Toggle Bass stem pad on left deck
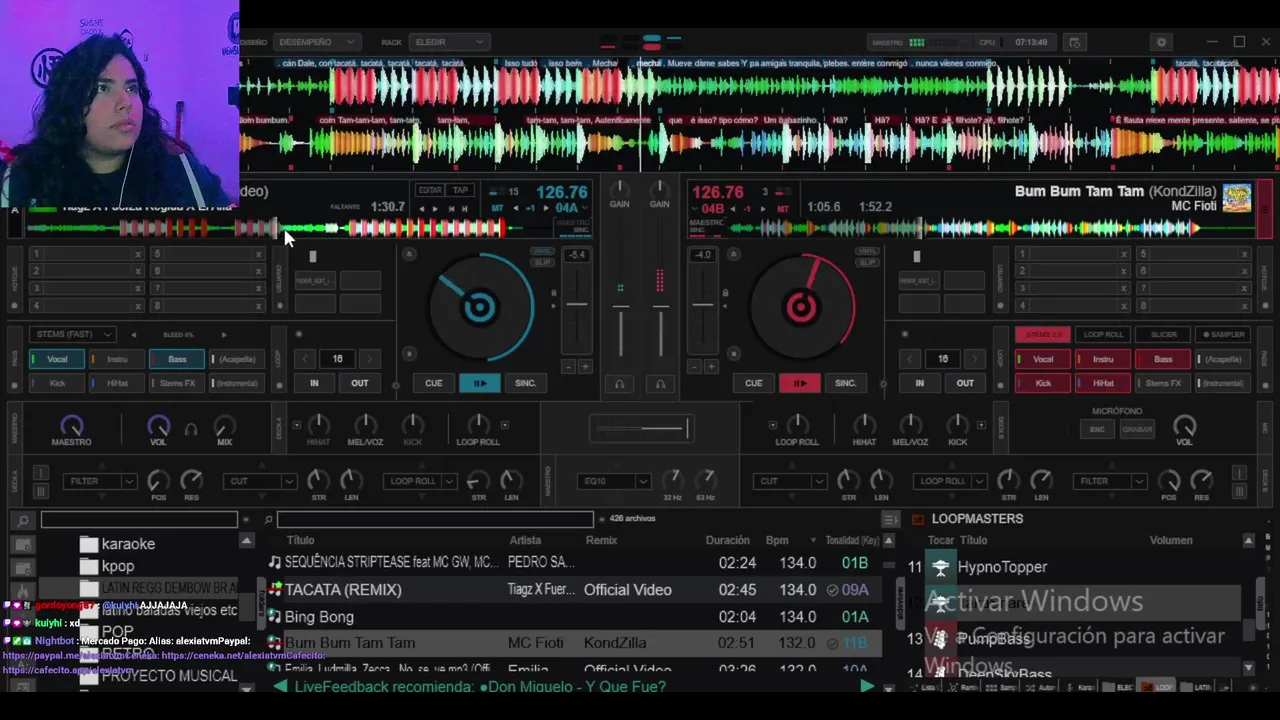This screenshot has width=1280, height=720. pos(177,359)
